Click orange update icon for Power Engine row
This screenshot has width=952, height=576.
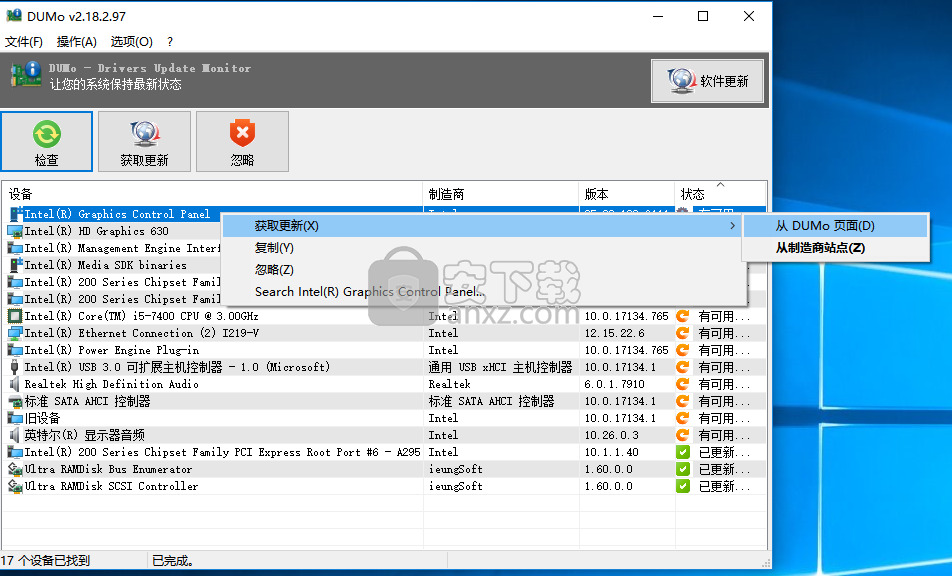[683, 350]
